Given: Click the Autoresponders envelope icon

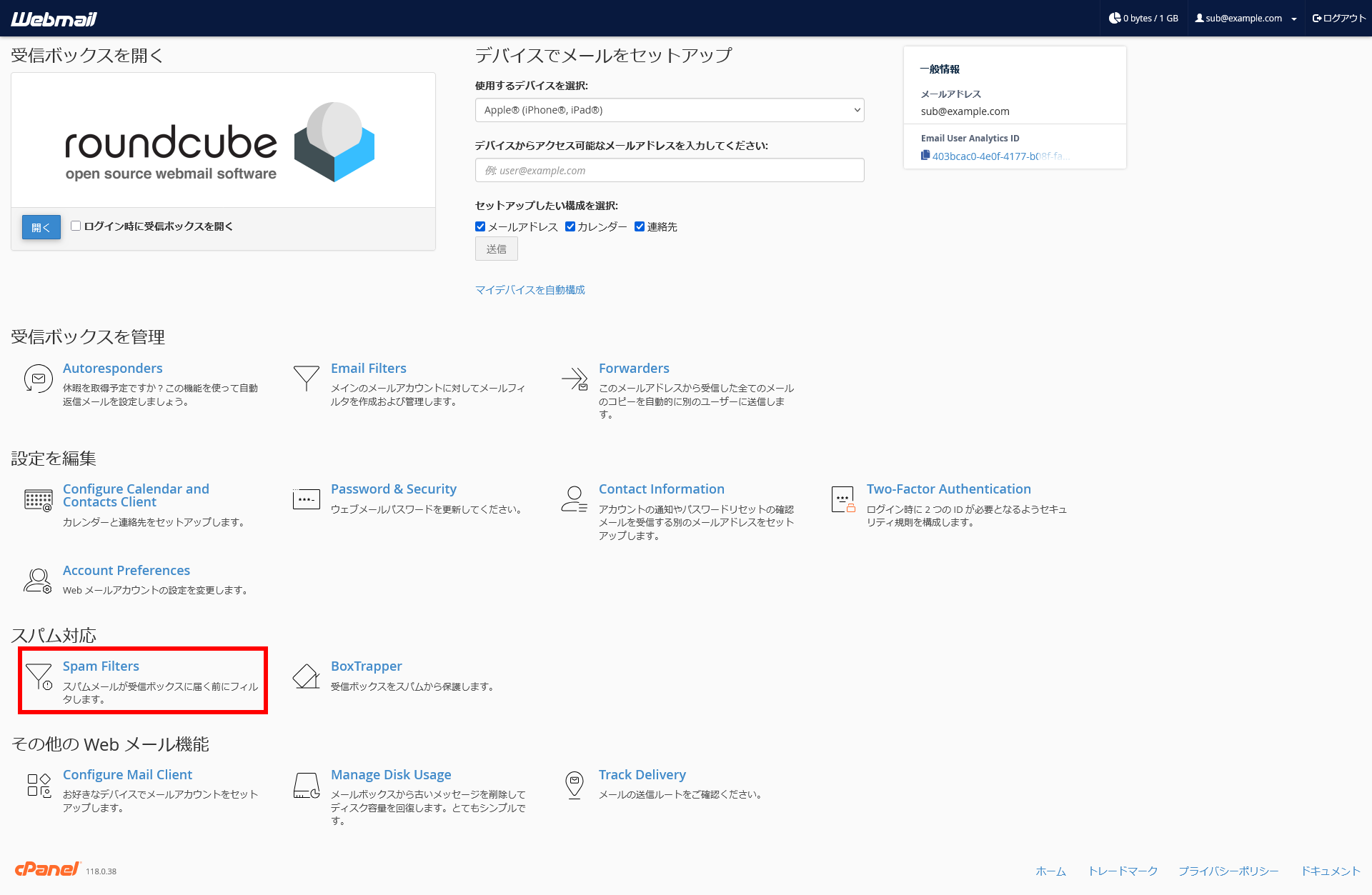Looking at the screenshot, I should pos(38,379).
